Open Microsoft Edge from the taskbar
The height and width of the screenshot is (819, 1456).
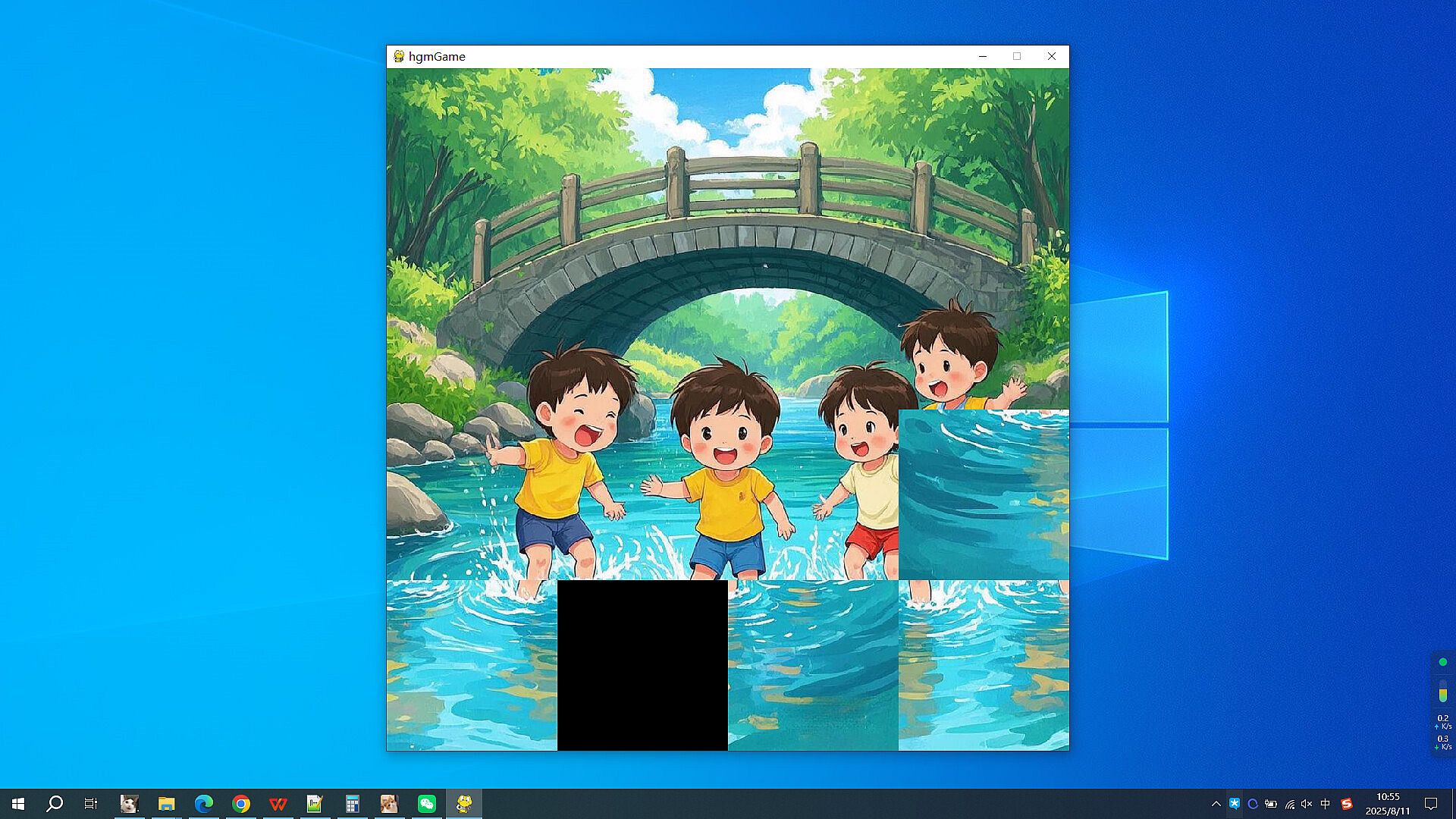click(x=203, y=804)
